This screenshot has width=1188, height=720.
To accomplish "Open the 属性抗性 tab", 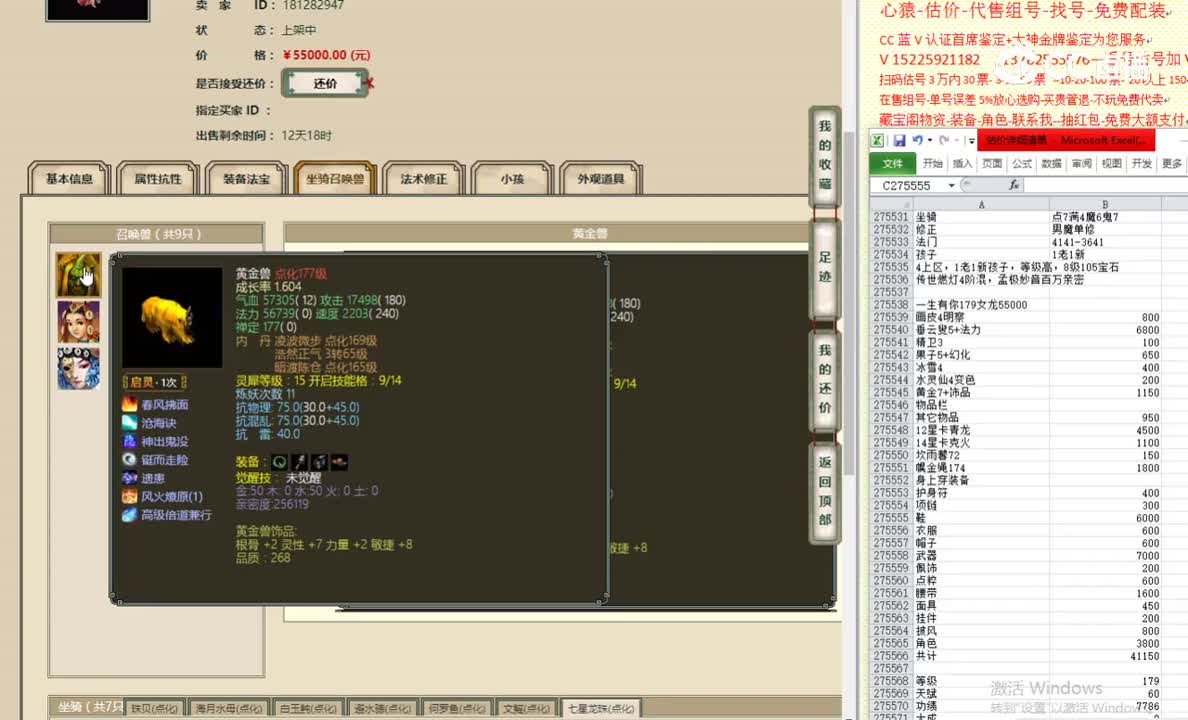I will pyautogui.click(x=158, y=179).
